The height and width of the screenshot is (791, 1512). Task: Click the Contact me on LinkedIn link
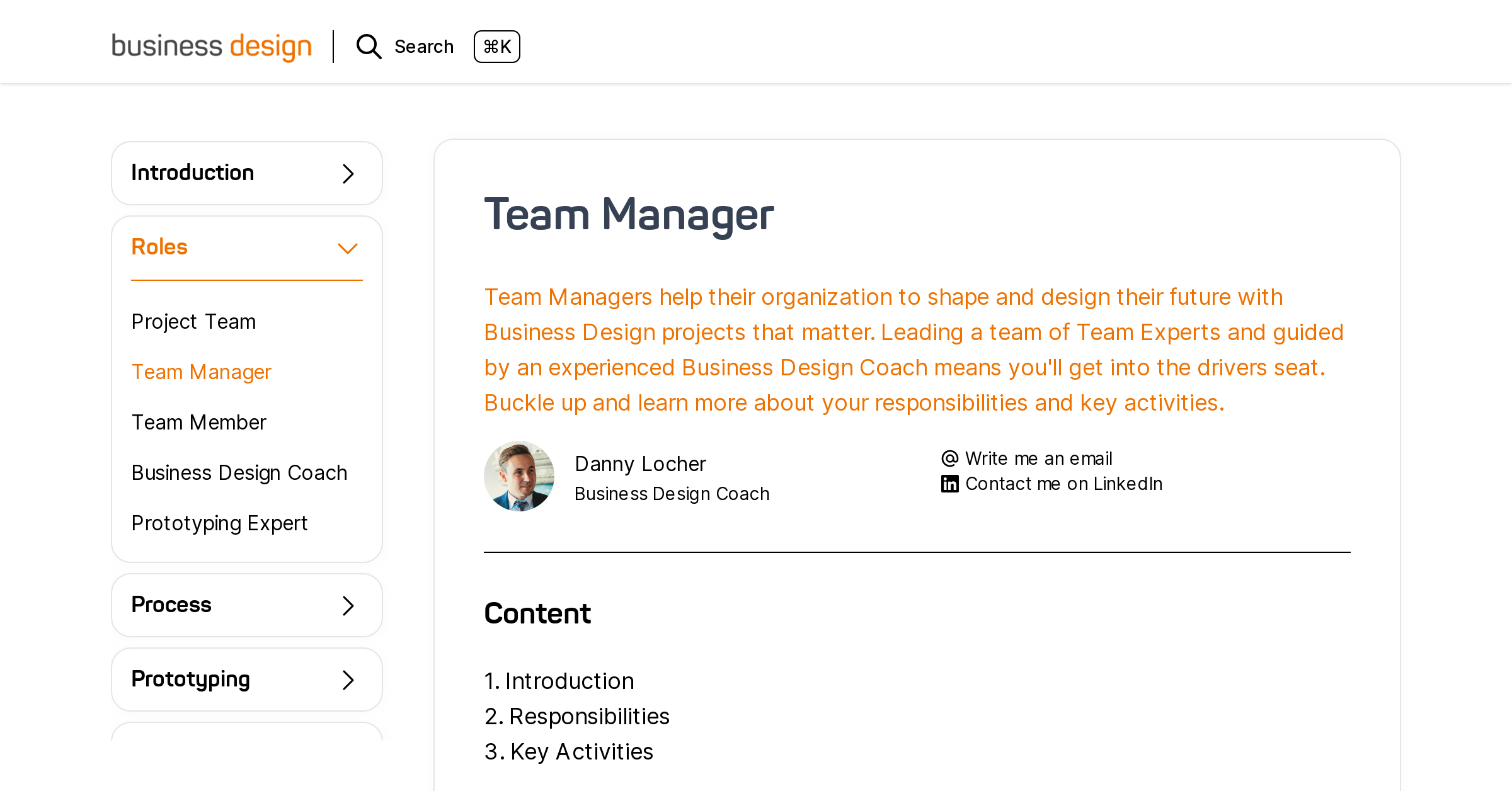[1063, 483]
